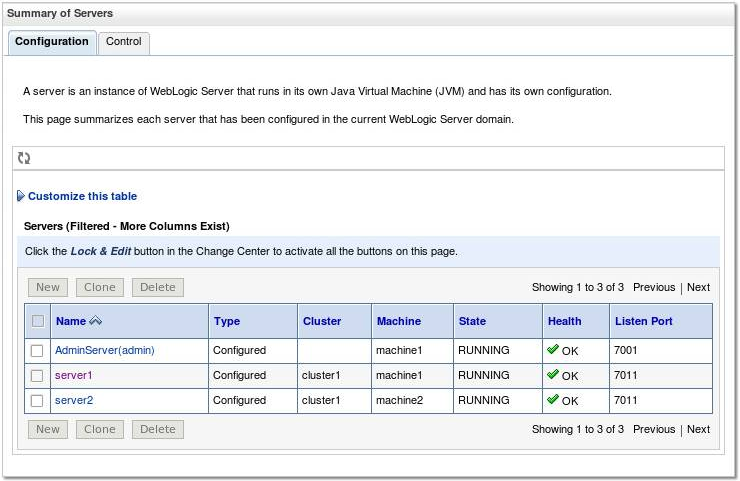The image size is (740, 481).
Task: Click the bottom Clone button
Action: pyautogui.click(x=100, y=429)
